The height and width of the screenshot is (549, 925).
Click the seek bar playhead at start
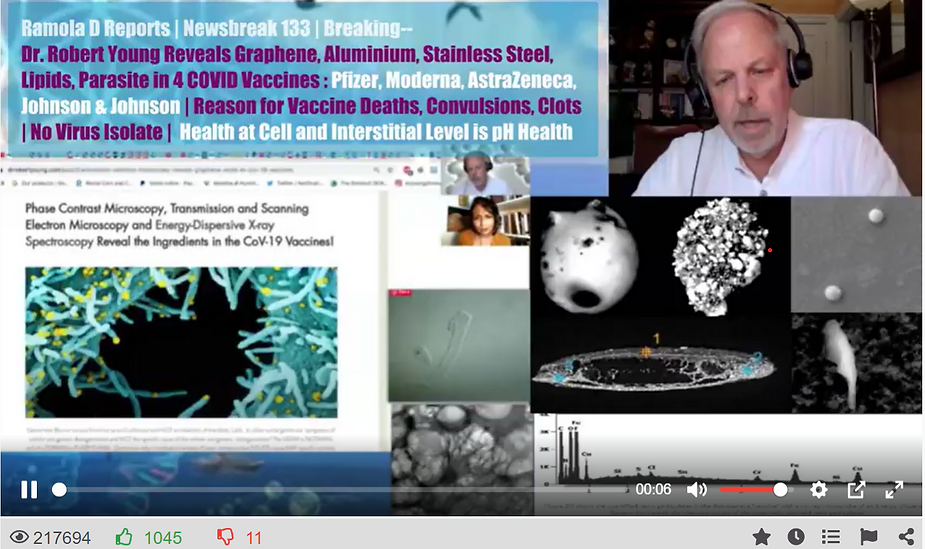tap(59, 490)
